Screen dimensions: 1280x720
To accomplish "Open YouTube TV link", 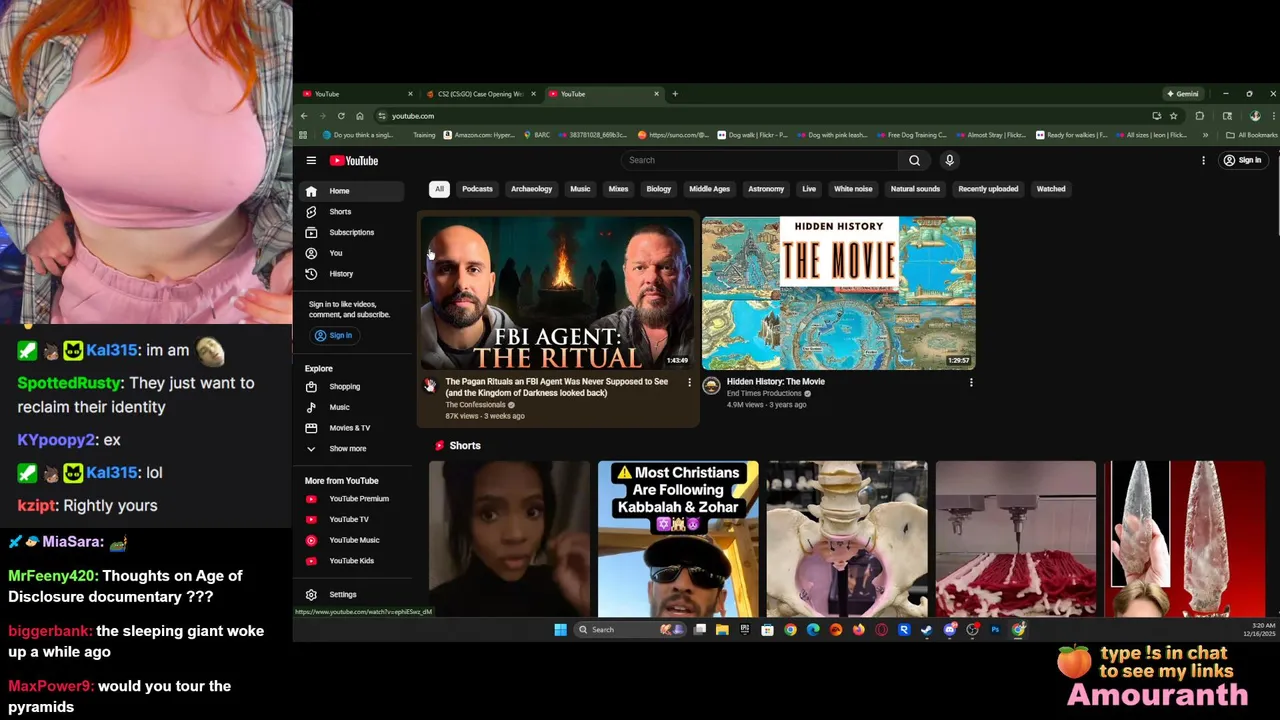I will pos(350,519).
